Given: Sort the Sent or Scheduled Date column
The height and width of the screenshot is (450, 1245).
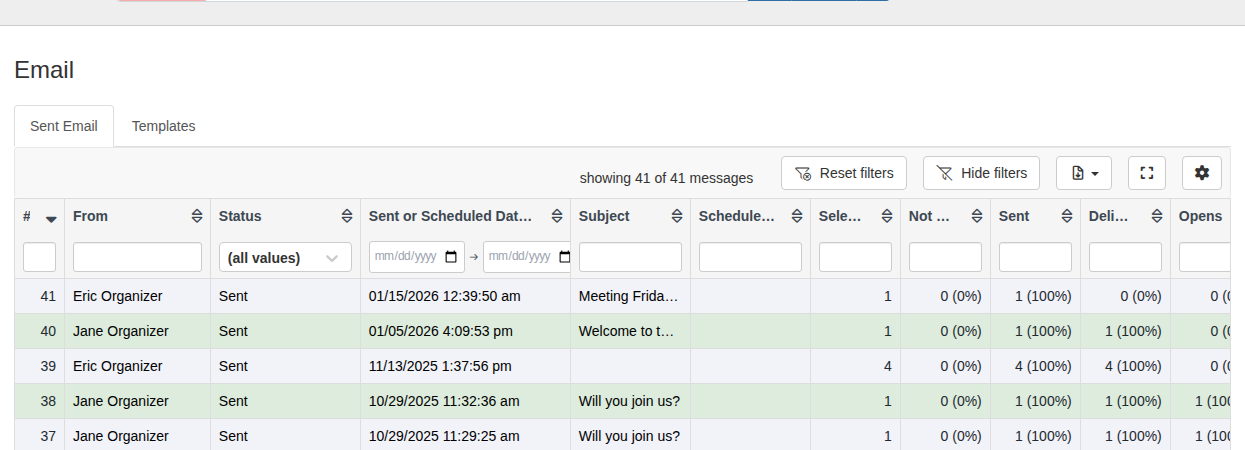Looking at the screenshot, I should pyautogui.click(x=557, y=216).
